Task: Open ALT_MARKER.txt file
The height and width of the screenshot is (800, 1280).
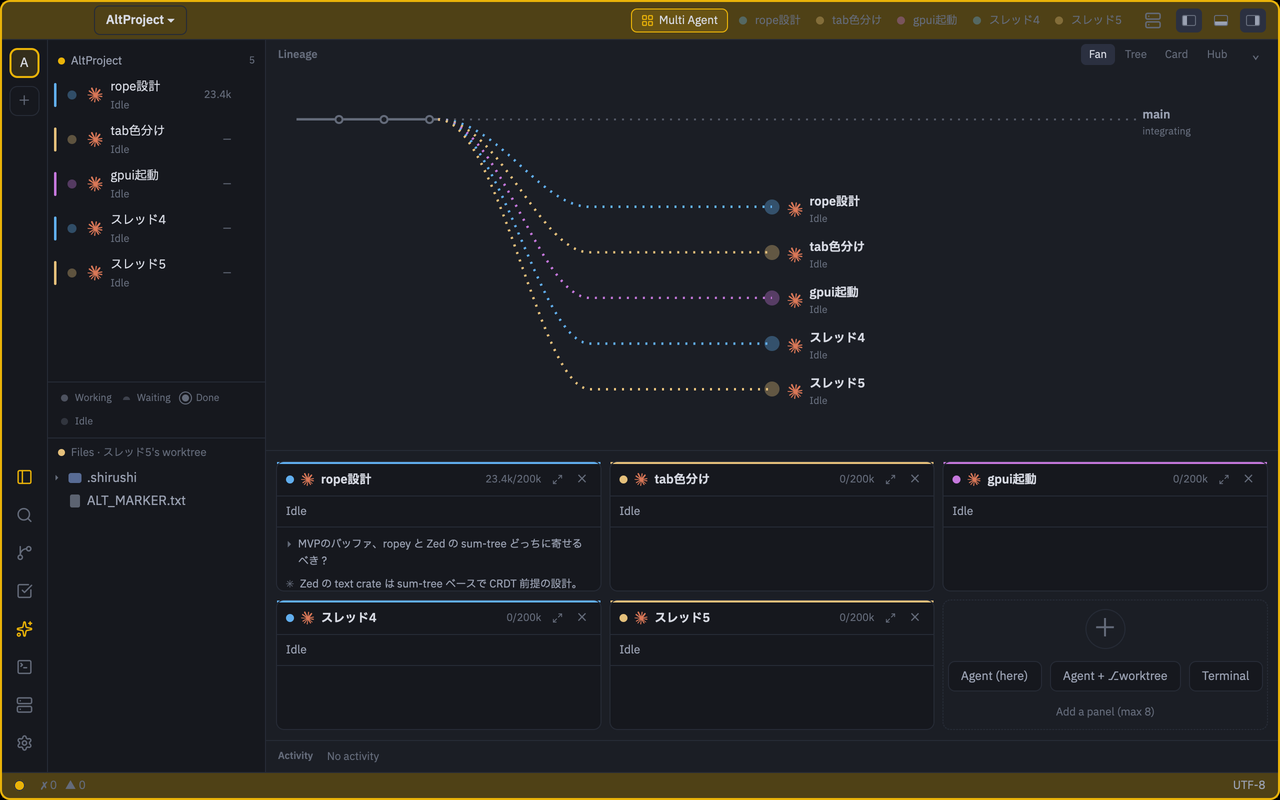Action: (136, 500)
